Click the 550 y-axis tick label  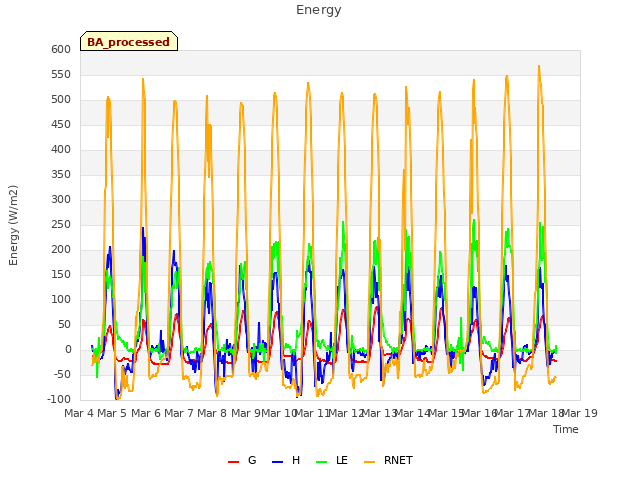click(61, 75)
